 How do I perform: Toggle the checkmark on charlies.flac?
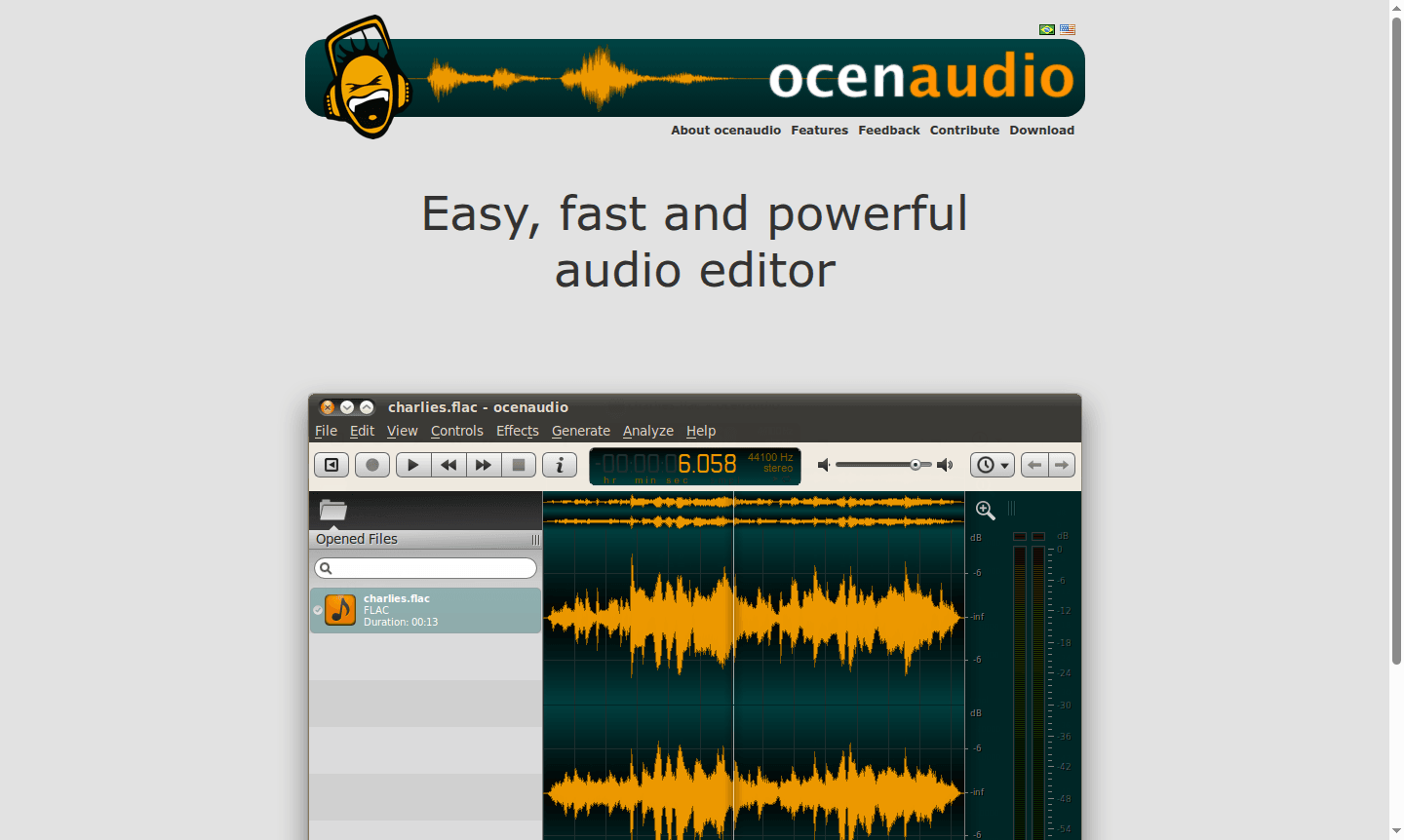[317, 609]
